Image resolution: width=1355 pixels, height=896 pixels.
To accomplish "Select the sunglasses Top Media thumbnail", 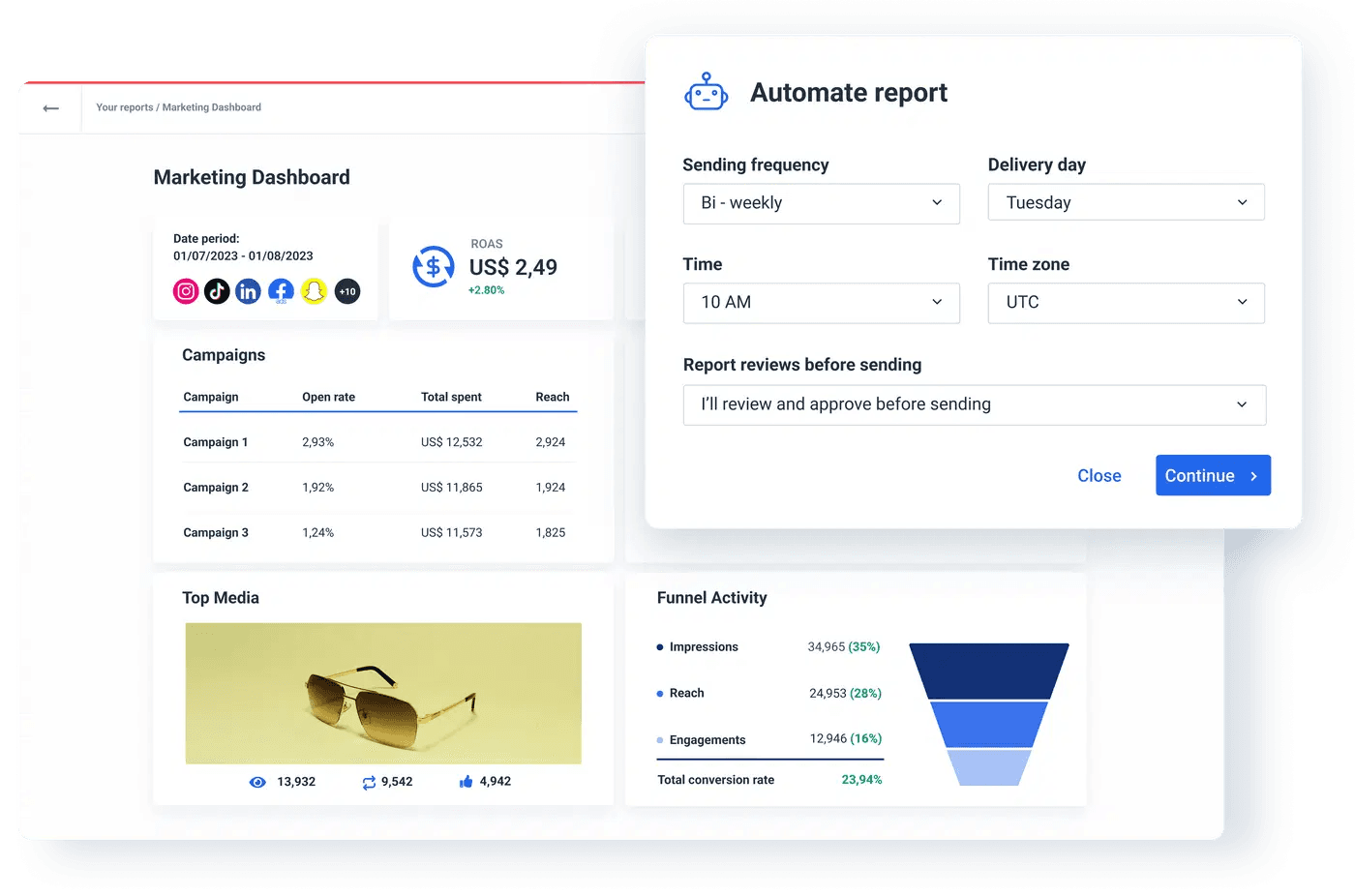I will 383,693.
